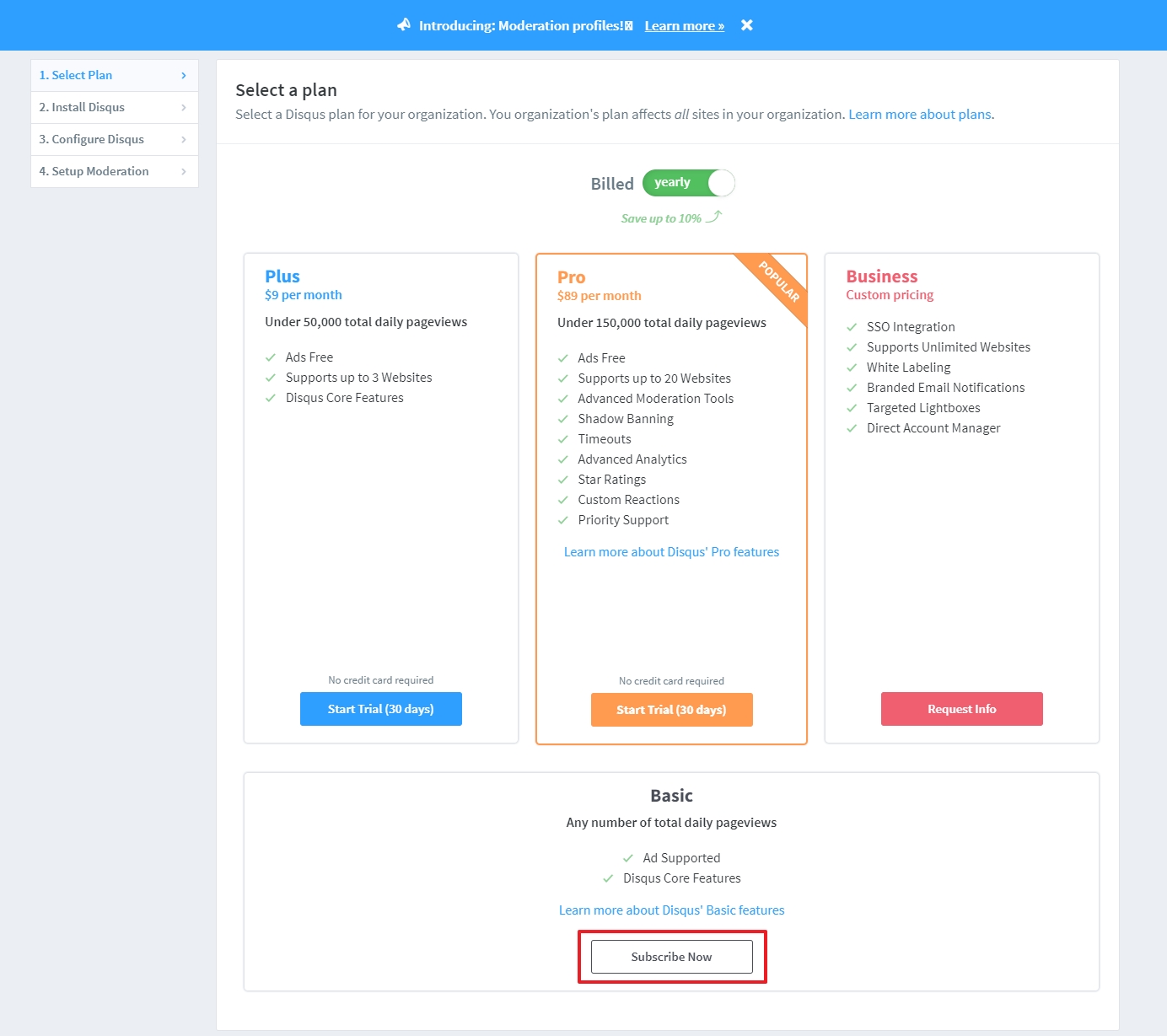This screenshot has height=1036, width=1167.
Task: Click Request Info for the Business plan
Action: [962, 709]
